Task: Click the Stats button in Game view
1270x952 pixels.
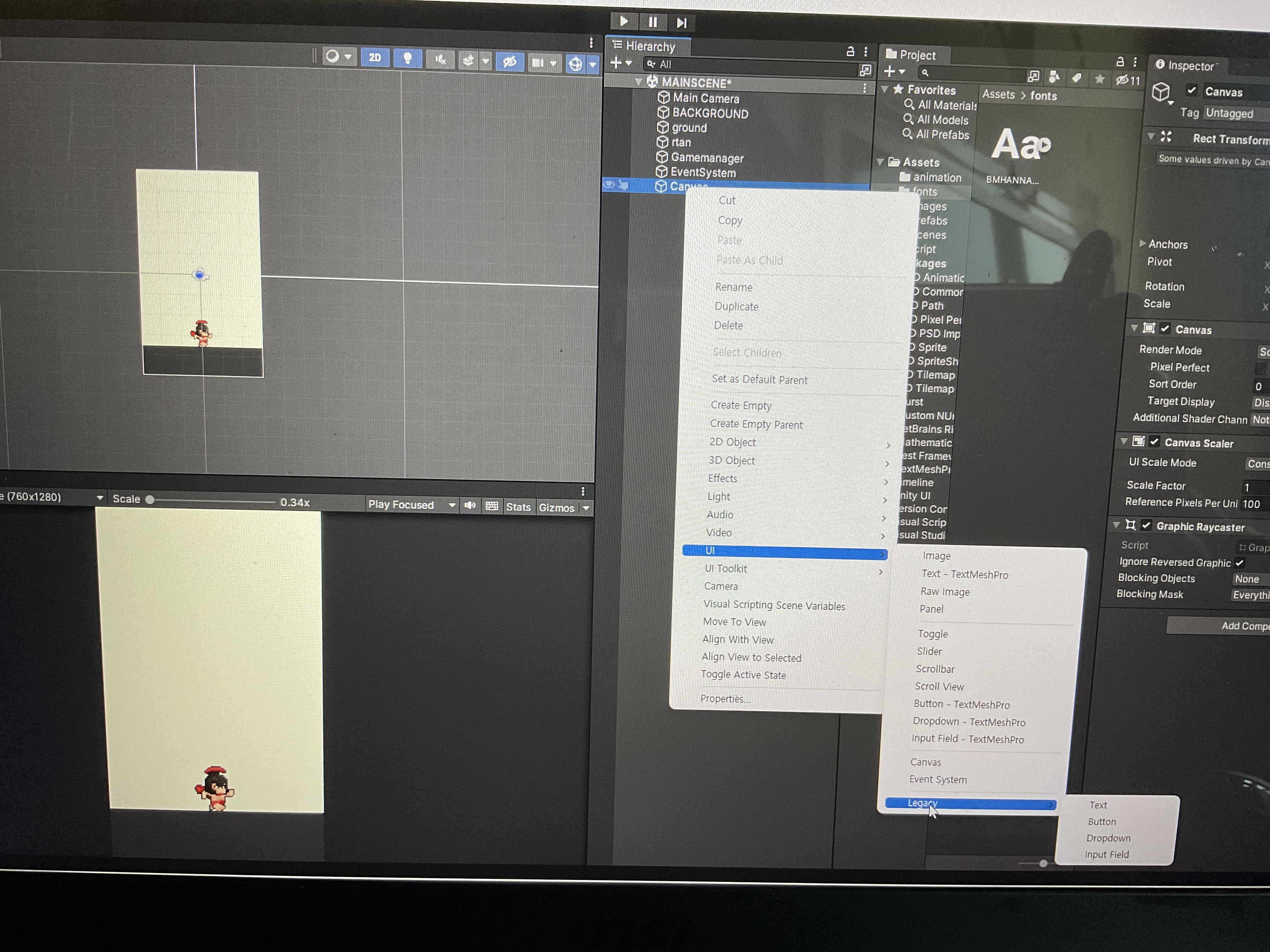Action: [518, 507]
